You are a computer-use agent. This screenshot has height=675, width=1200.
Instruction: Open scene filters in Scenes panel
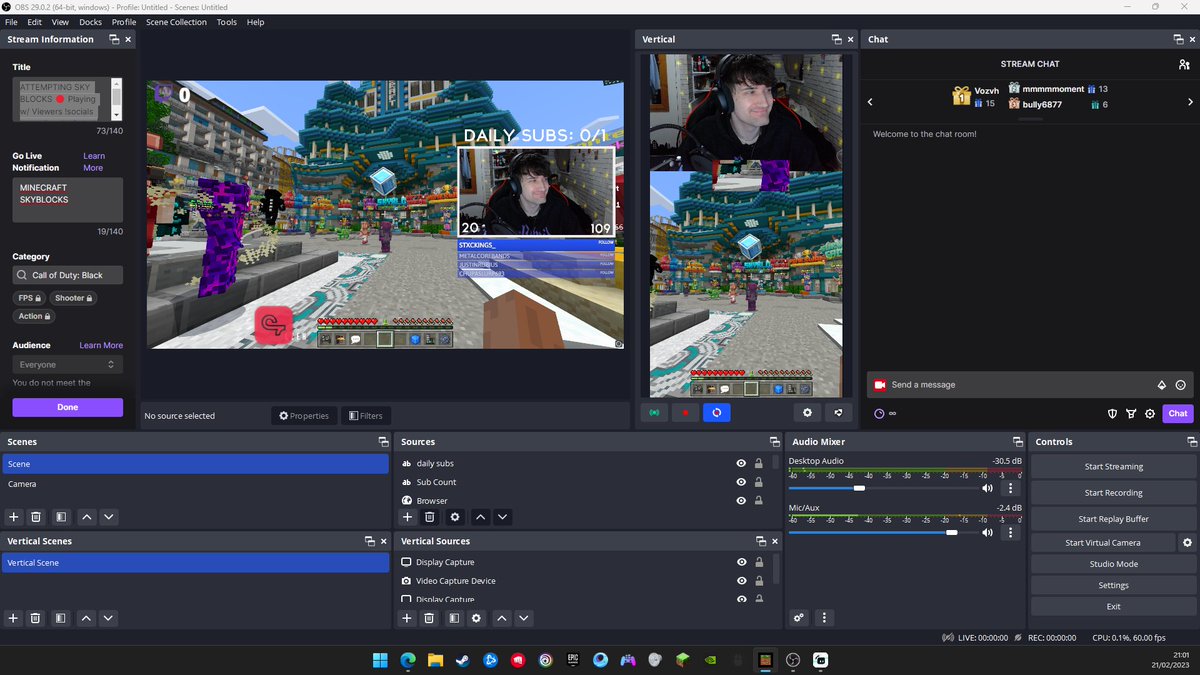click(x=61, y=517)
